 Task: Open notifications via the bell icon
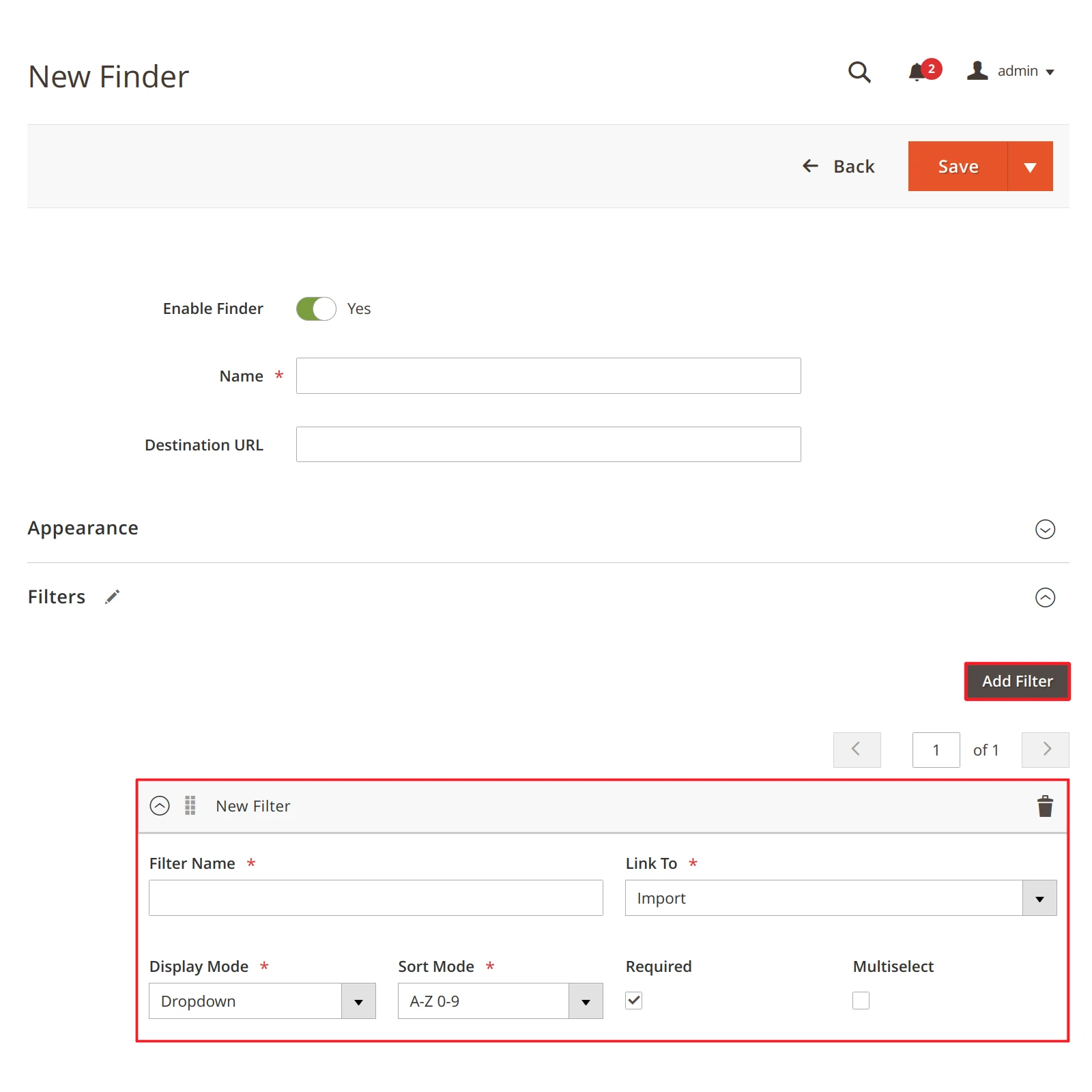(x=916, y=71)
